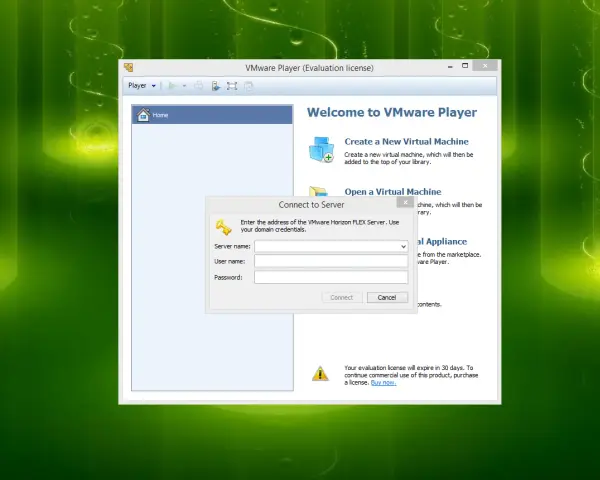Maximize the VMware Player window

click(465, 66)
